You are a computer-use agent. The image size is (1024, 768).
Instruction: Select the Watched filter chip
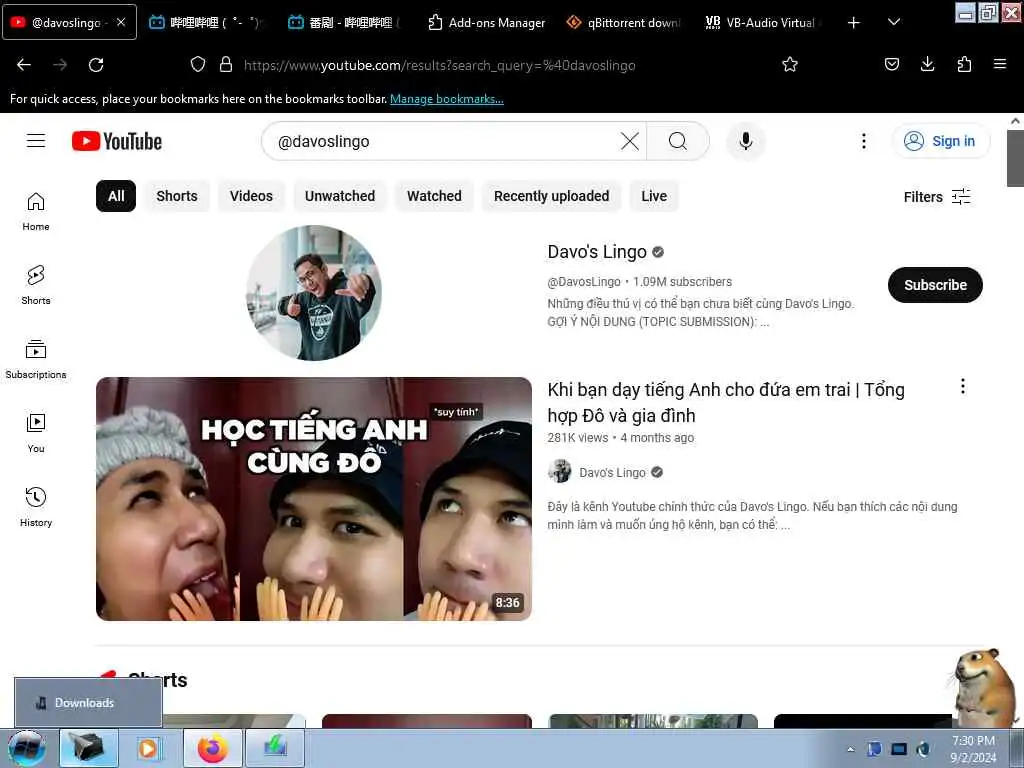click(434, 196)
